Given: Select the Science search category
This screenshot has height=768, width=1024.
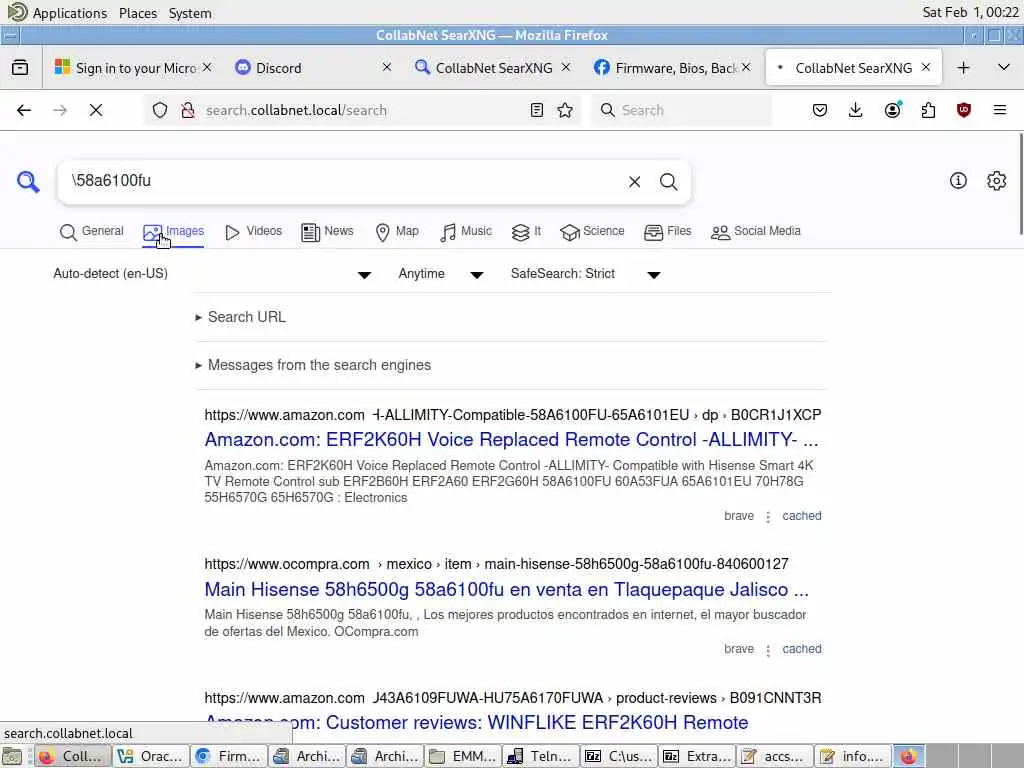Looking at the screenshot, I should click(592, 231).
